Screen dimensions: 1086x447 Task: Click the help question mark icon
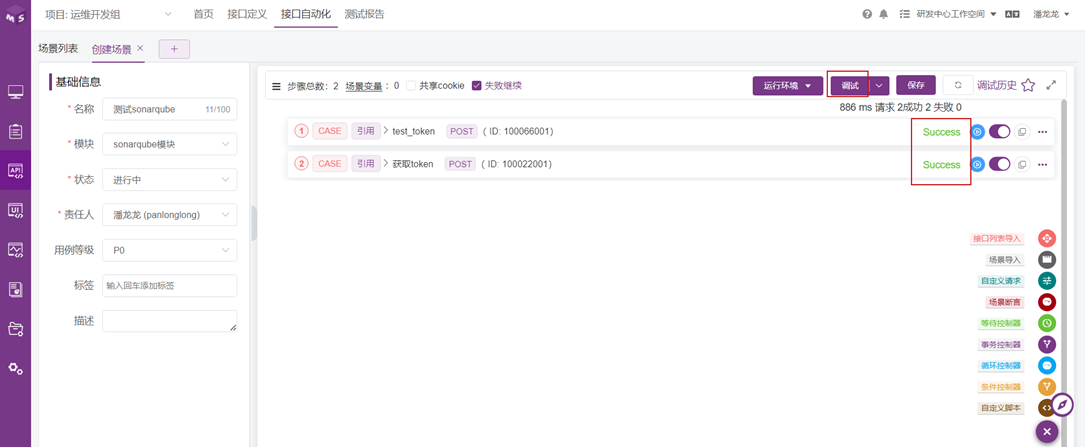coord(867,14)
